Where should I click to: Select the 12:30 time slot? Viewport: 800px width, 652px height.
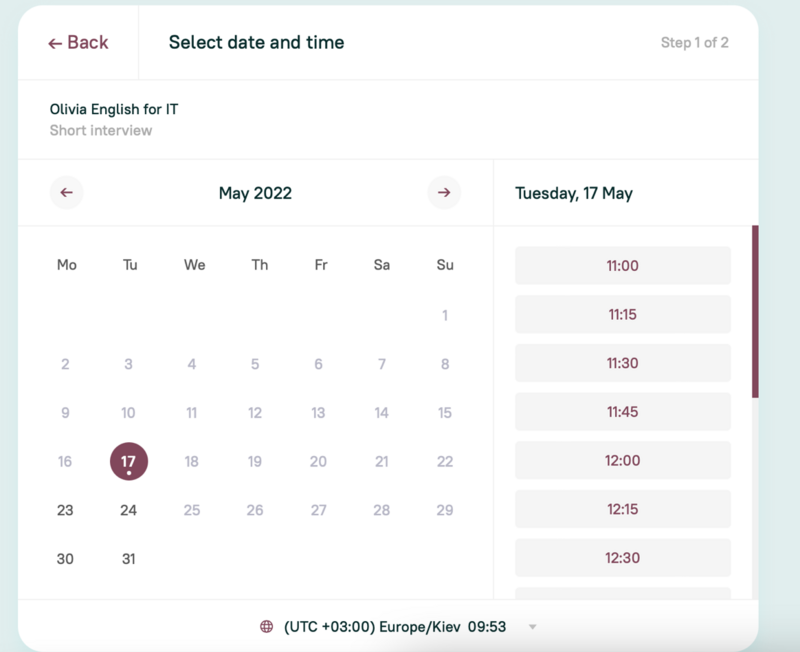coord(622,558)
